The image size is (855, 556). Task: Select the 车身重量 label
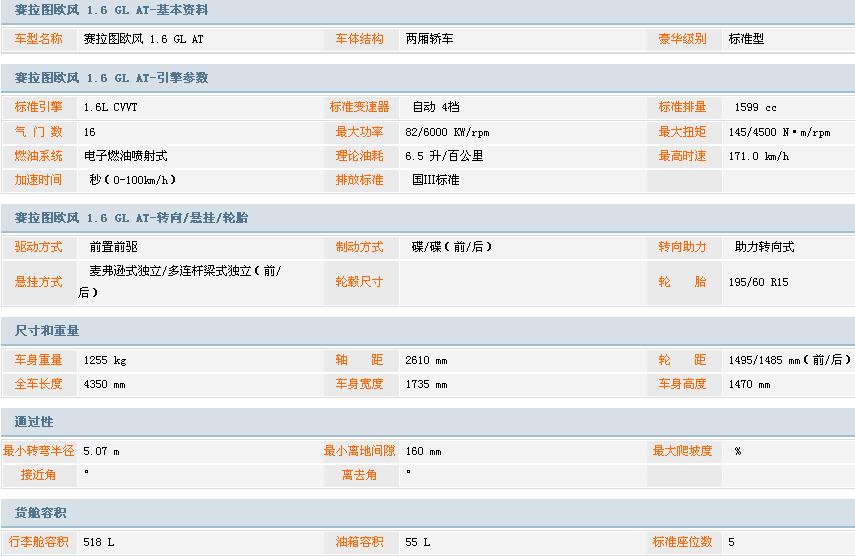pos(38,360)
